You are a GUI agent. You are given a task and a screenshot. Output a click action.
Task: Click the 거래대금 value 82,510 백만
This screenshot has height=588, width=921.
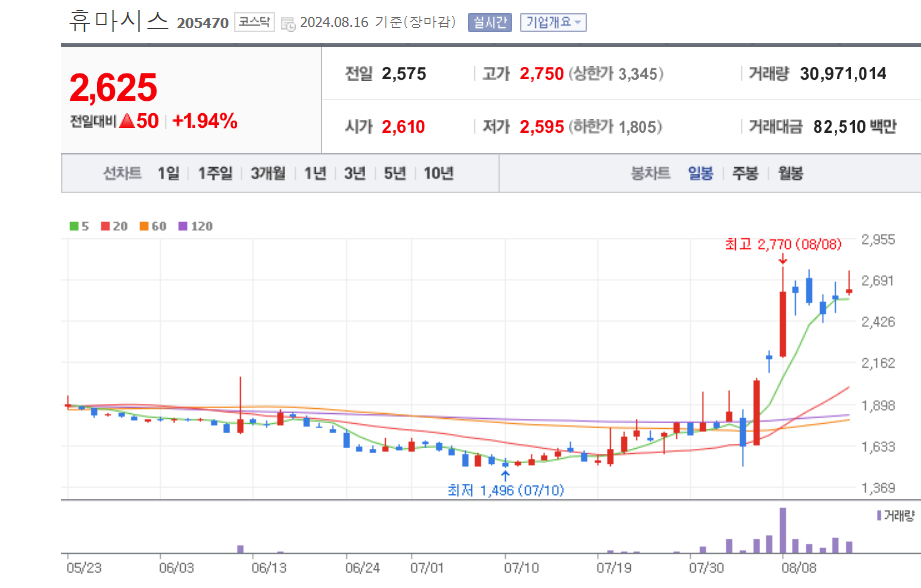(855, 127)
